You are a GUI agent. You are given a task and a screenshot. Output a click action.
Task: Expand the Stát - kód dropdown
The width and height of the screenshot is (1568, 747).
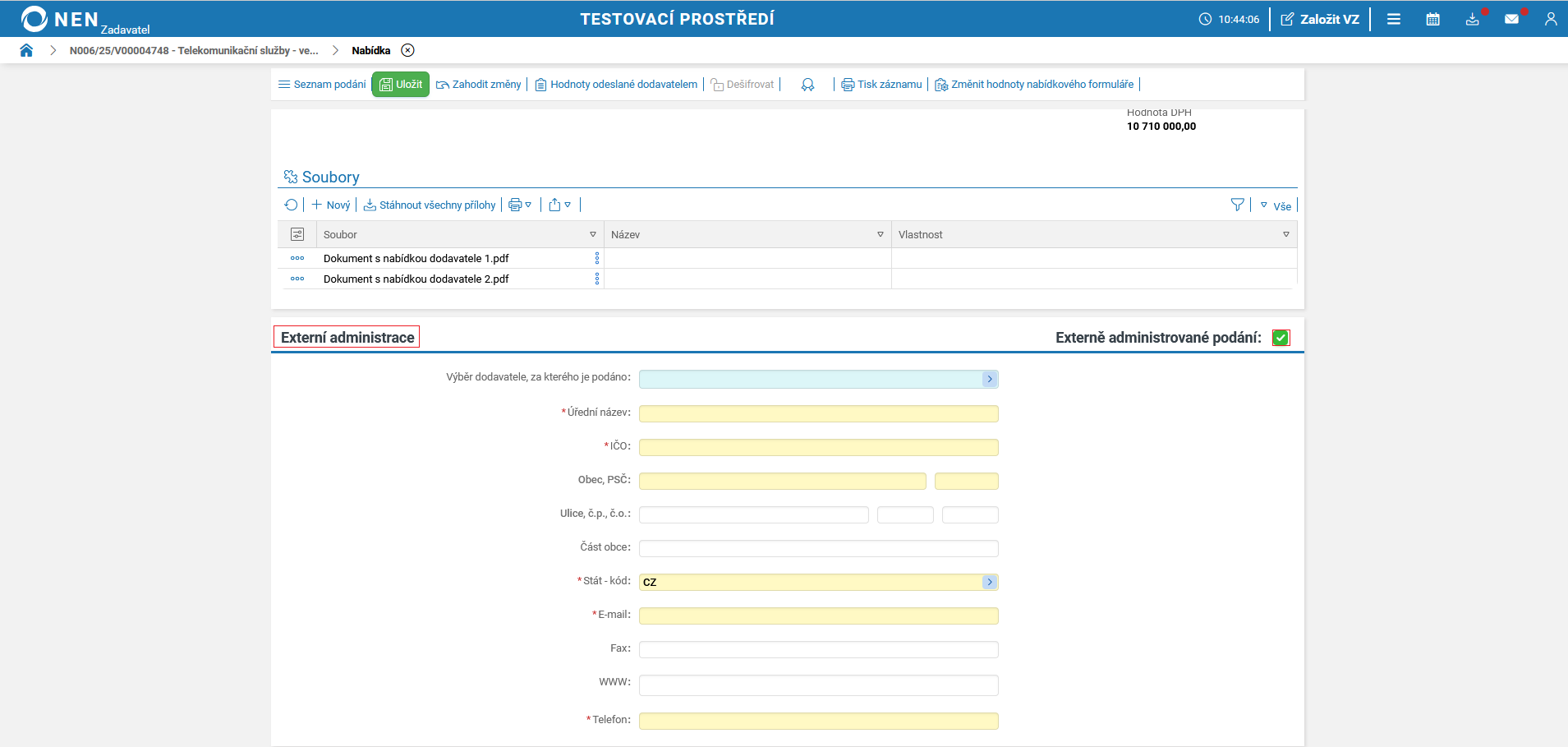(990, 582)
